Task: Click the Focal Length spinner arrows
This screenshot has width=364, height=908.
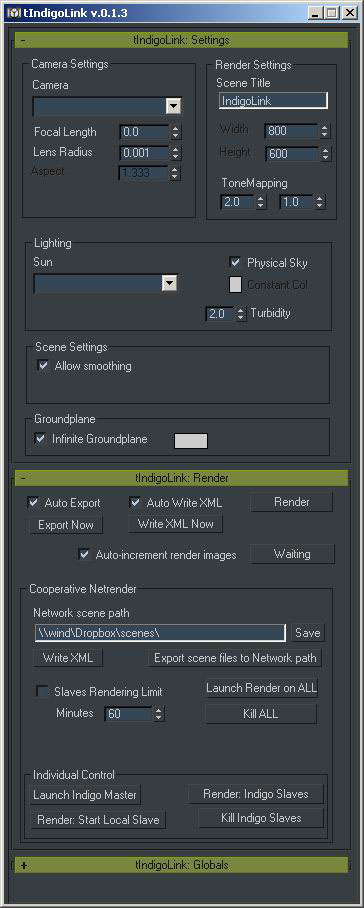Action: (x=176, y=132)
